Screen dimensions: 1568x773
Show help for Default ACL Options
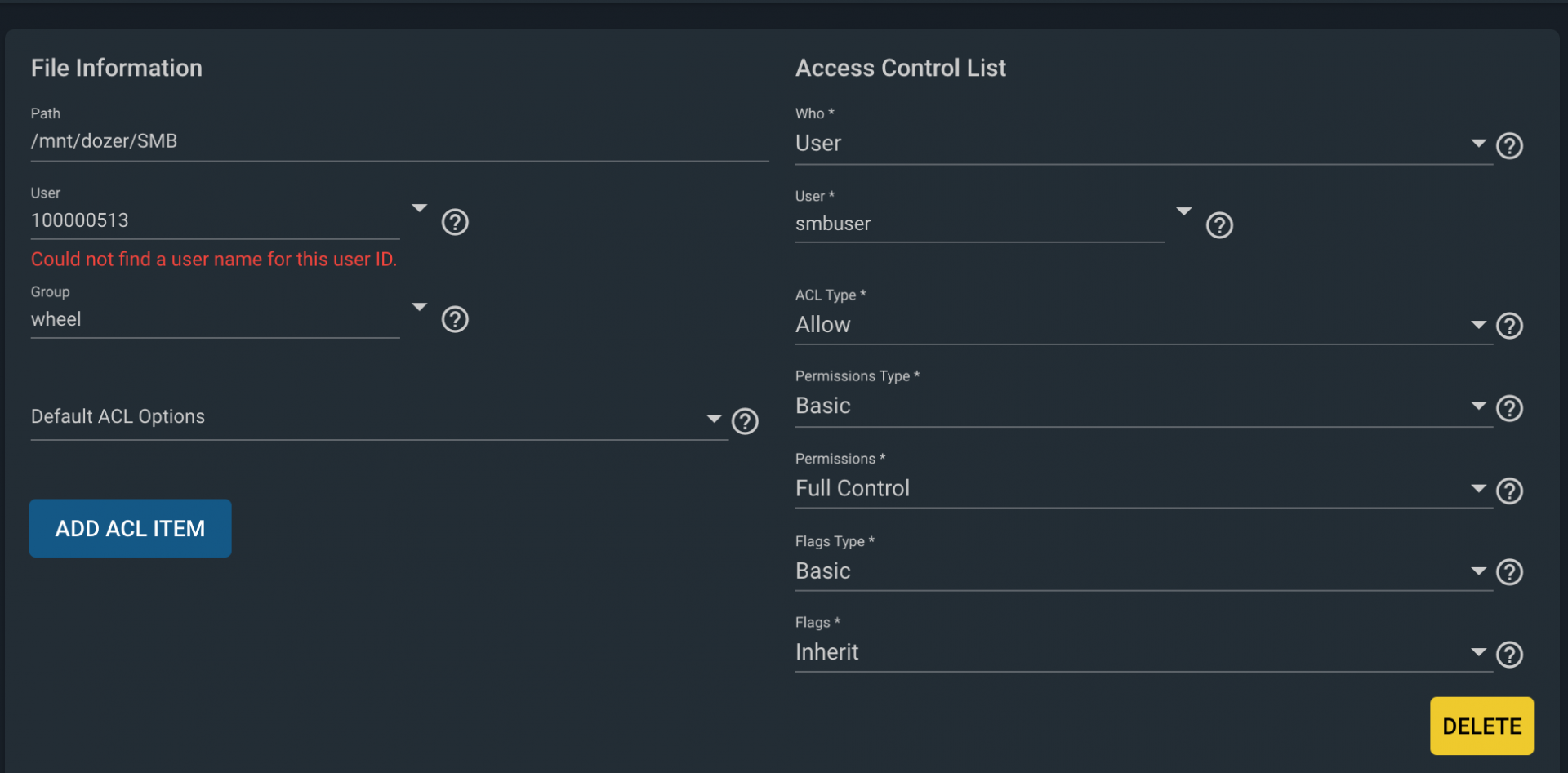pos(745,421)
